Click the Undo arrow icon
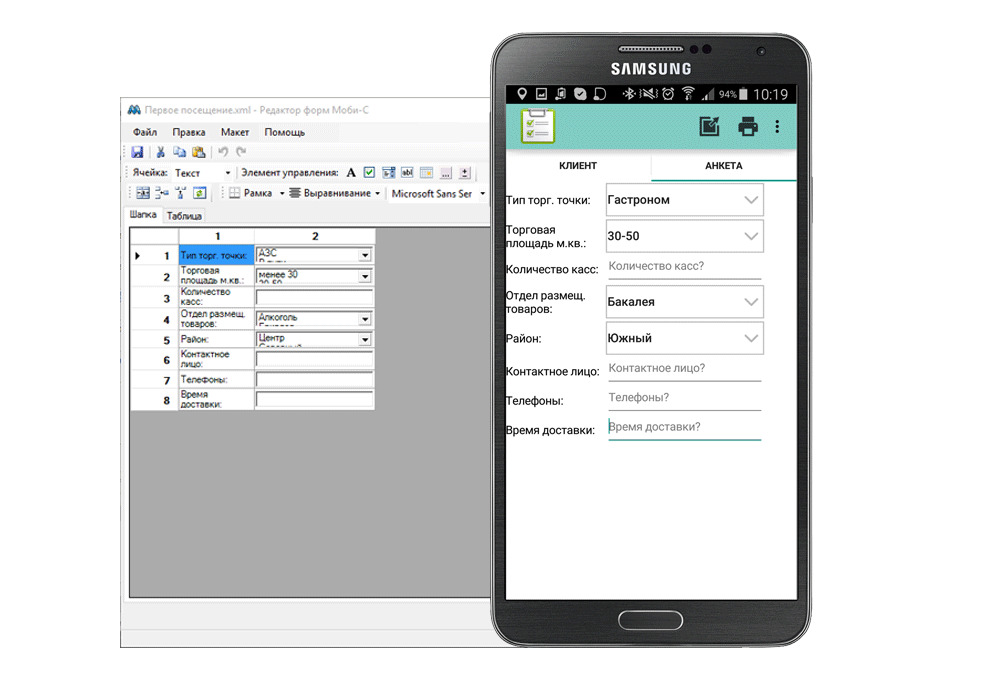Image resolution: width=1000 pixels, height=675 pixels. point(223,152)
